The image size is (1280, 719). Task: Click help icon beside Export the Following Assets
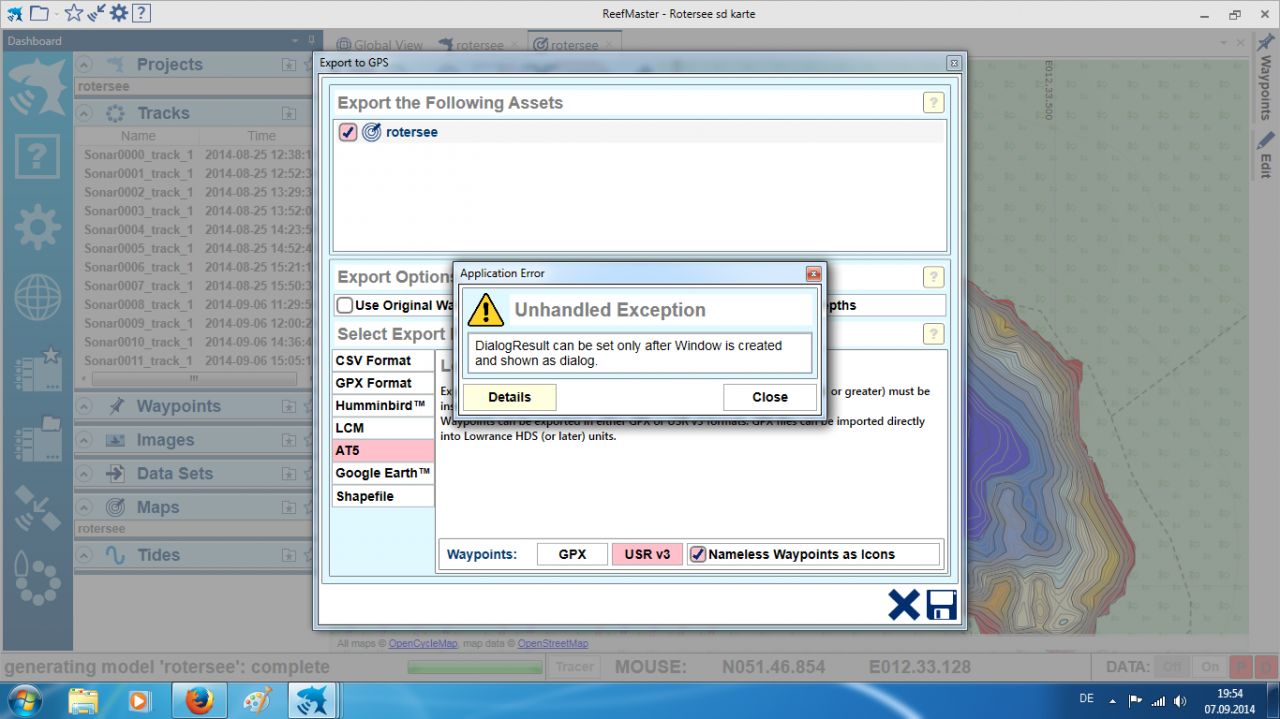click(x=932, y=103)
